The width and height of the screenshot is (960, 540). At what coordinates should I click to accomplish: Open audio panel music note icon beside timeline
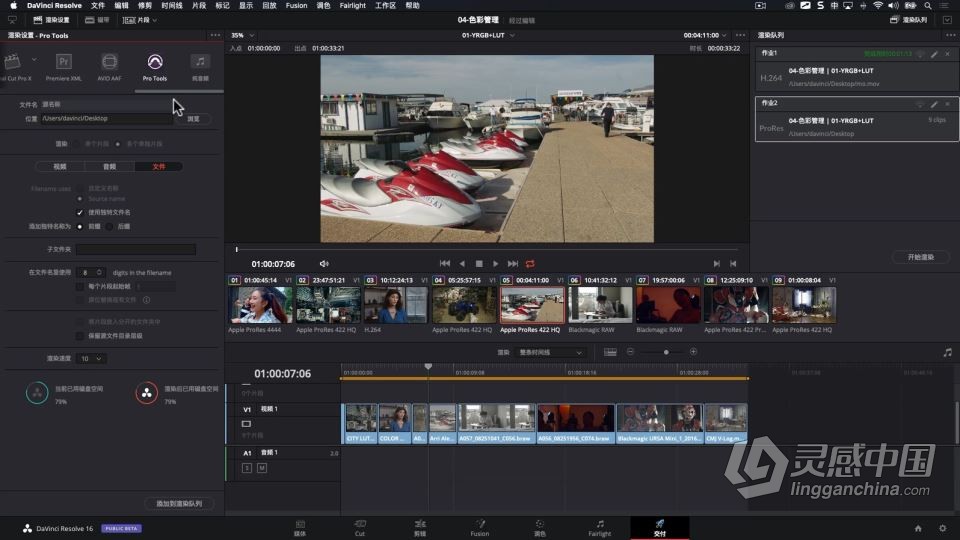[947, 353]
